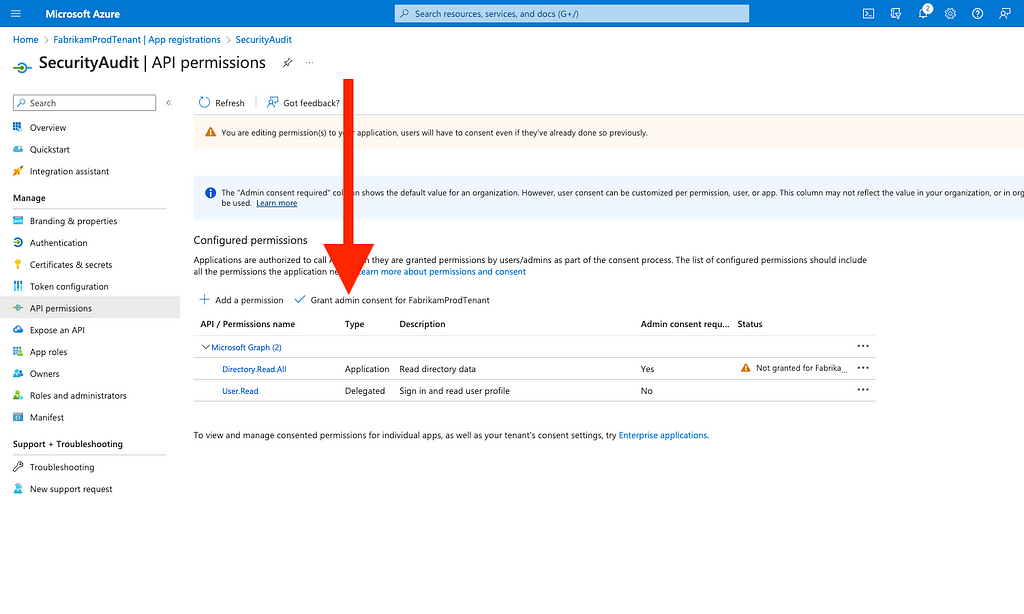The image size is (1024, 614).
Task: Open the Help question mark icon
Action: (x=978, y=14)
